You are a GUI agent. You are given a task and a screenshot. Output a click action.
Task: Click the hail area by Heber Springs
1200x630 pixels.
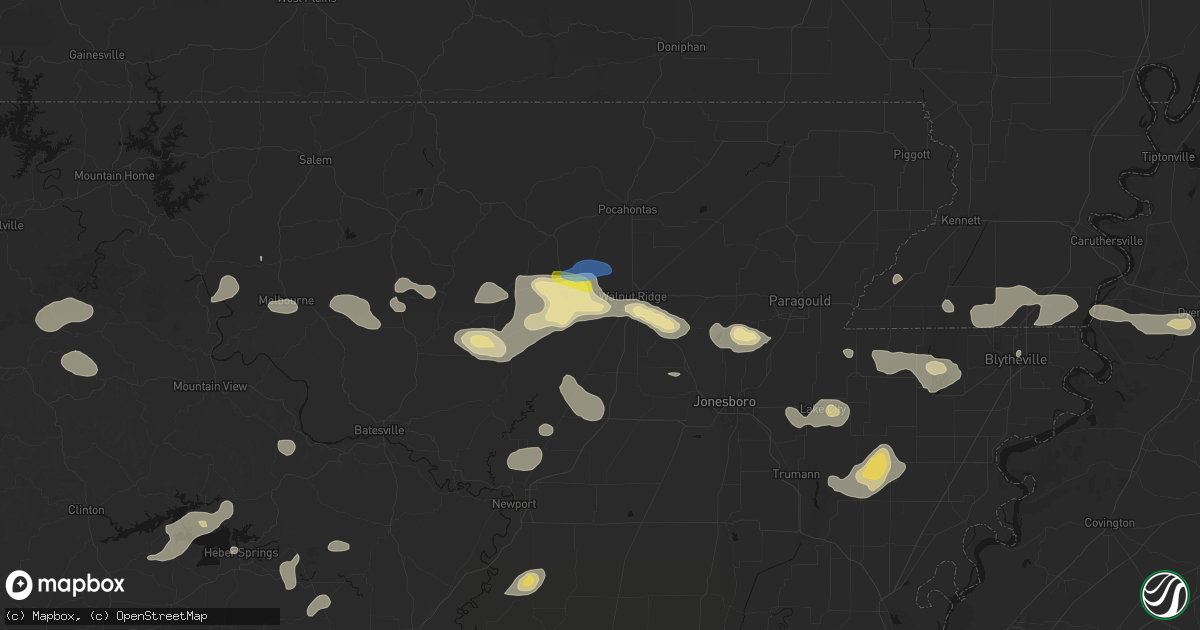[193, 529]
